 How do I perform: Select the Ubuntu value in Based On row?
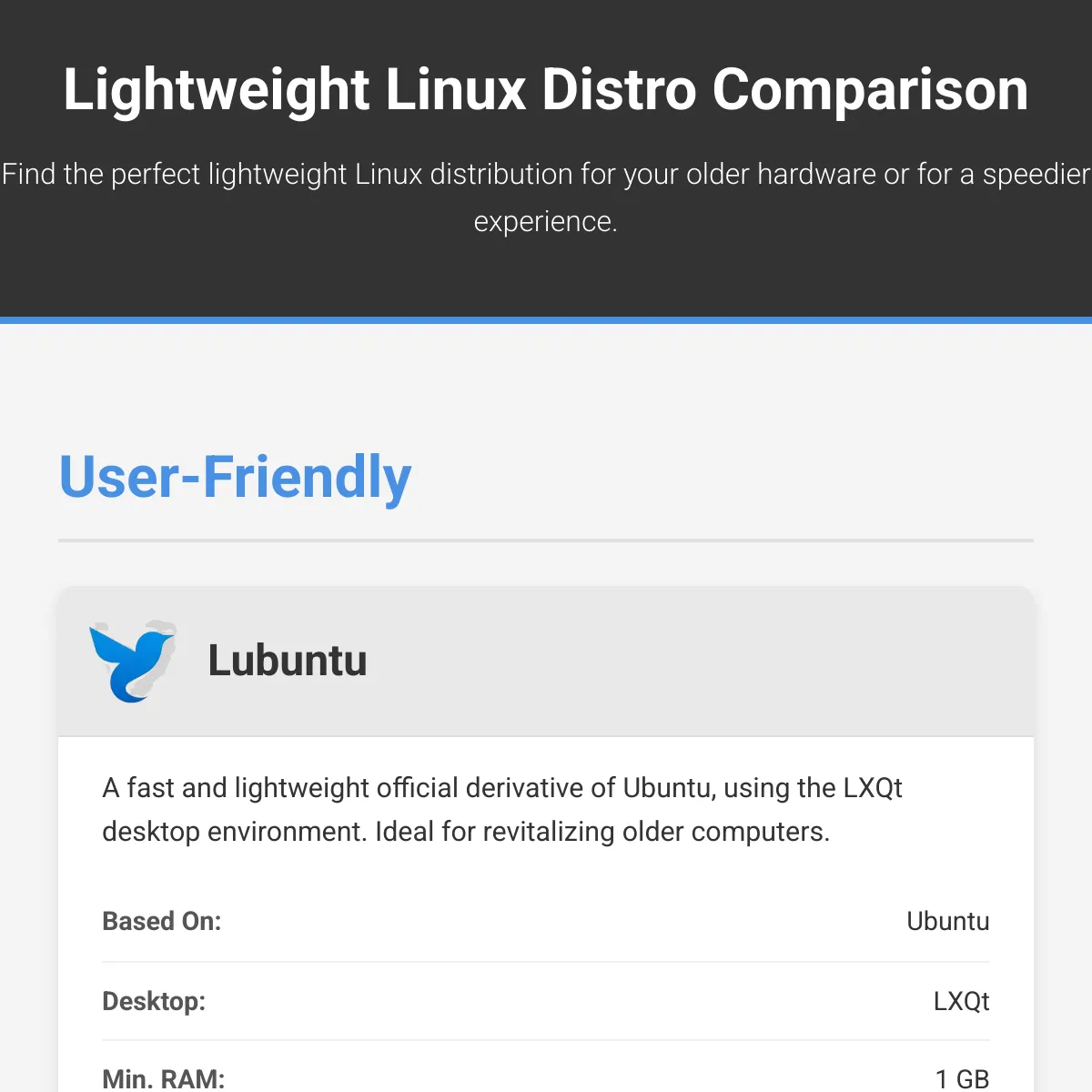click(x=947, y=921)
